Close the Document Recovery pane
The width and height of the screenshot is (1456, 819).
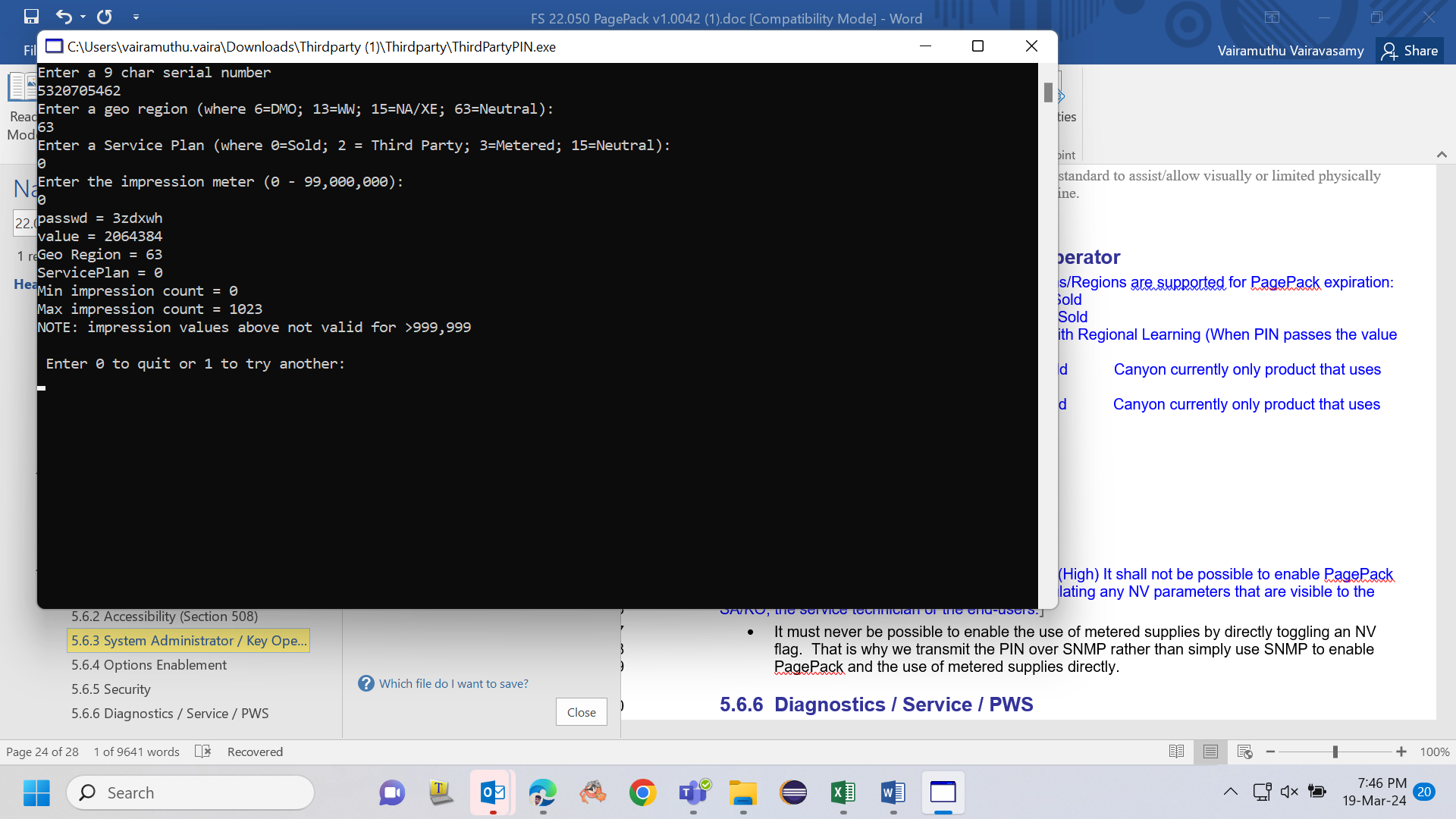click(x=582, y=712)
